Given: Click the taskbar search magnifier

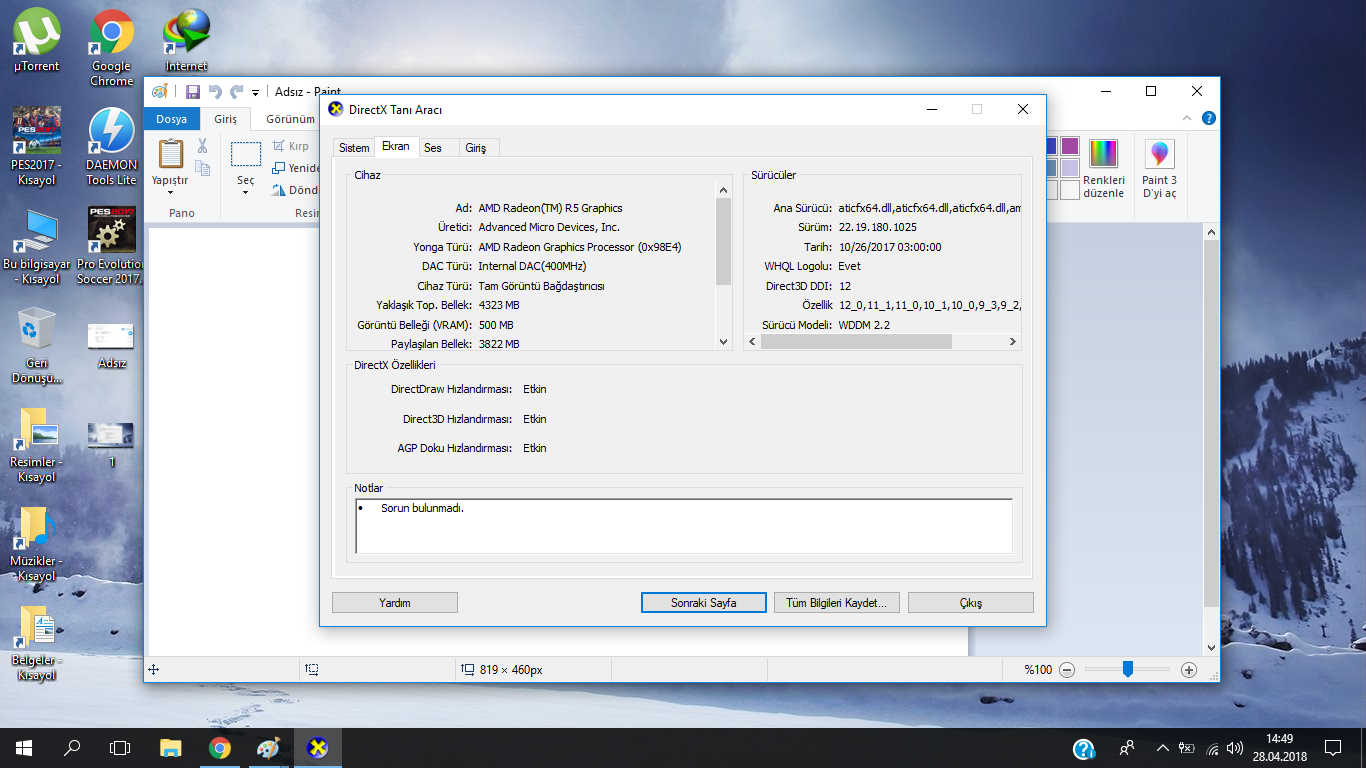Looking at the screenshot, I should [72, 748].
